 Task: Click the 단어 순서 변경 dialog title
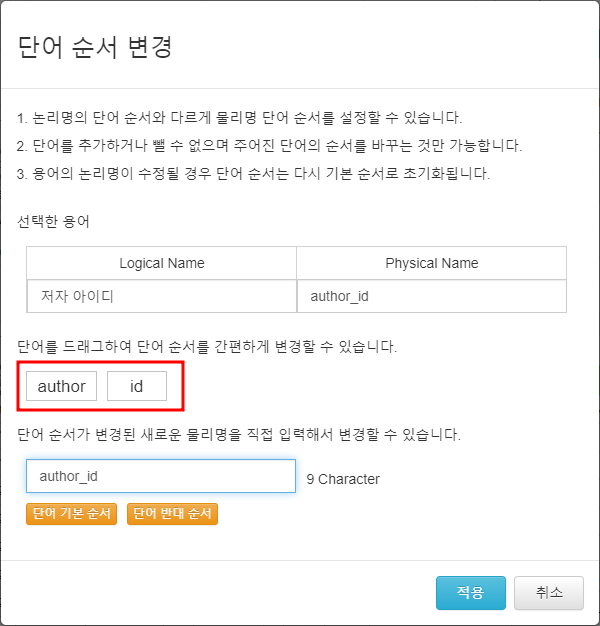pyautogui.click(x=94, y=47)
